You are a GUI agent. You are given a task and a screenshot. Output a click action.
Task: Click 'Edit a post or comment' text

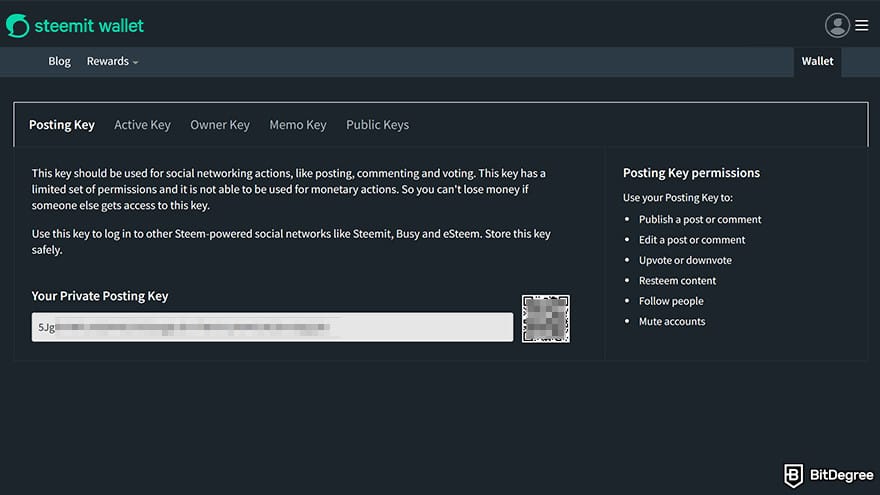(x=692, y=240)
